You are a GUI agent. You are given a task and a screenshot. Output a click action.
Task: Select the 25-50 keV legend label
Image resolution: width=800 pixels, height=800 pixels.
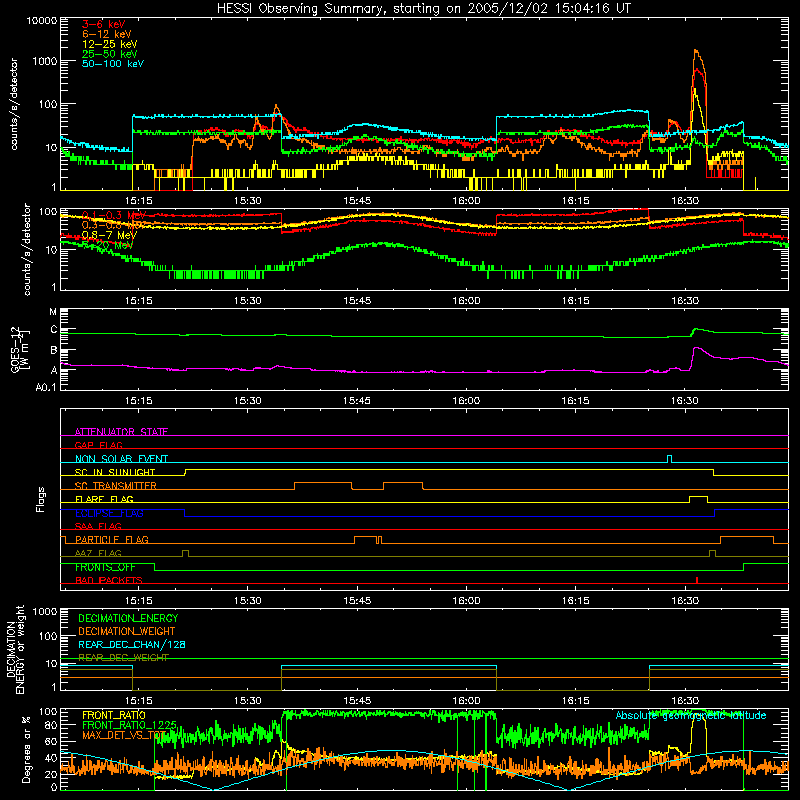(109, 54)
